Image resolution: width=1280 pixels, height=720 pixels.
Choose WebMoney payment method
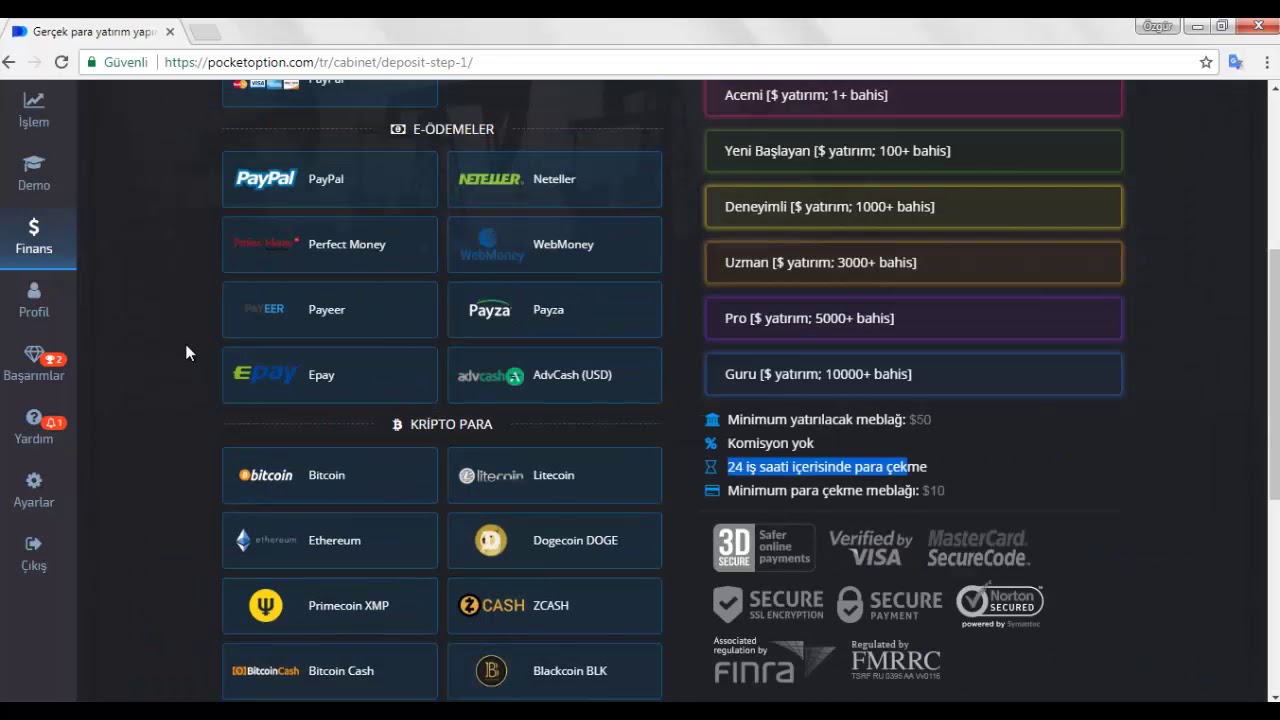tap(555, 244)
